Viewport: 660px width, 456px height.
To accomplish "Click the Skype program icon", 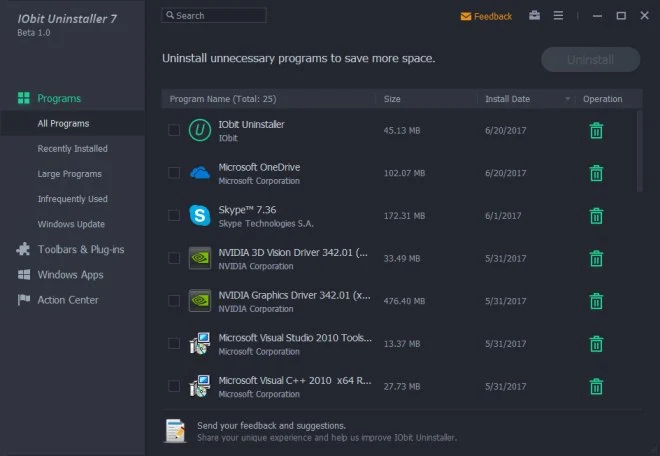I will (x=200, y=216).
